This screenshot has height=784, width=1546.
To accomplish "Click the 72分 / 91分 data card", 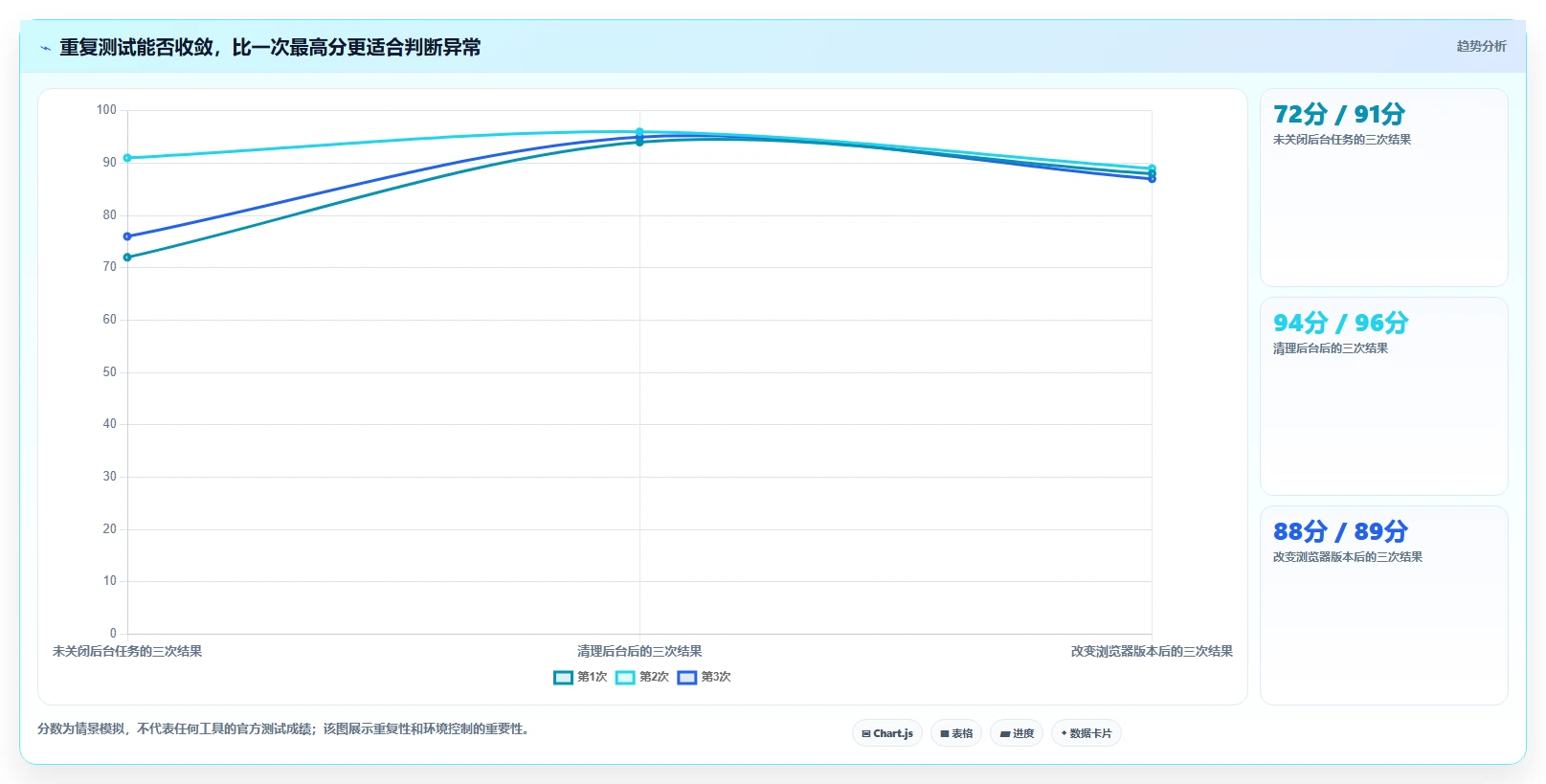I will [x=1384, y=188].
